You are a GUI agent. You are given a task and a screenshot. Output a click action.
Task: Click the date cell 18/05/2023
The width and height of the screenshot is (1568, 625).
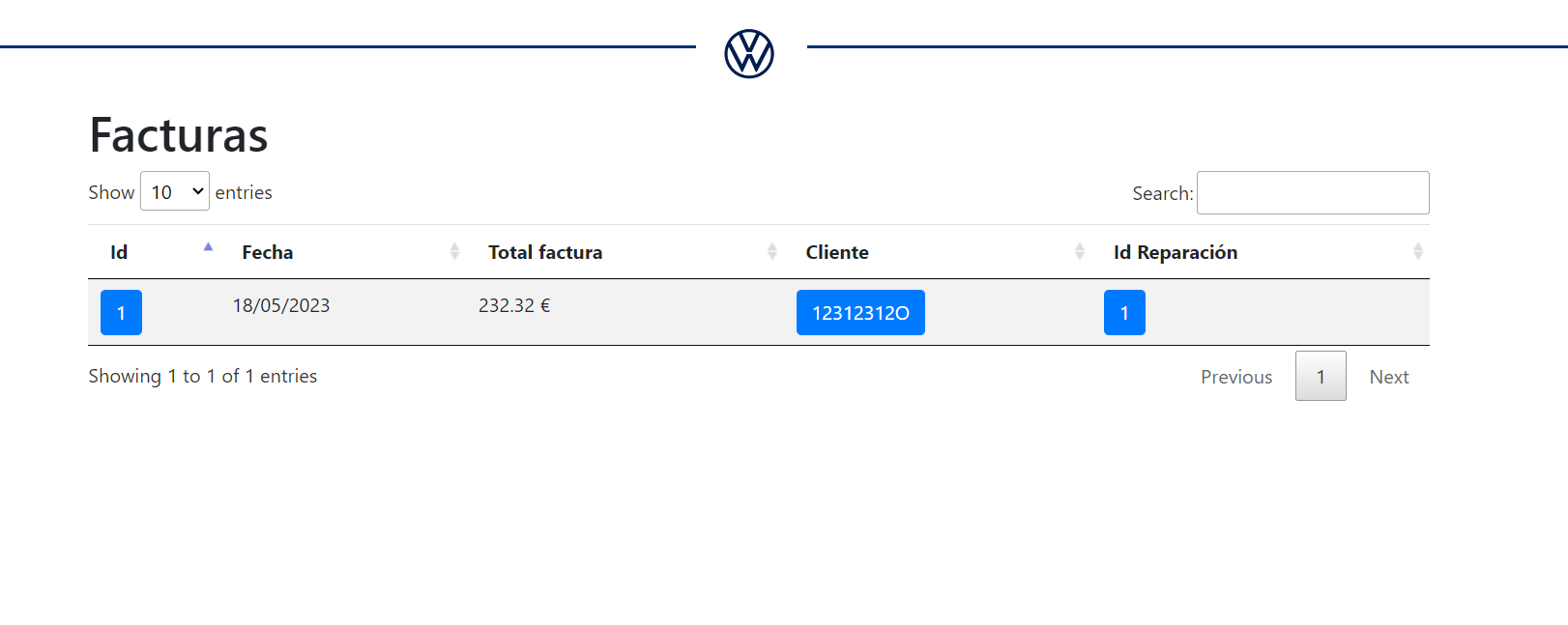[x=281, y=306]
